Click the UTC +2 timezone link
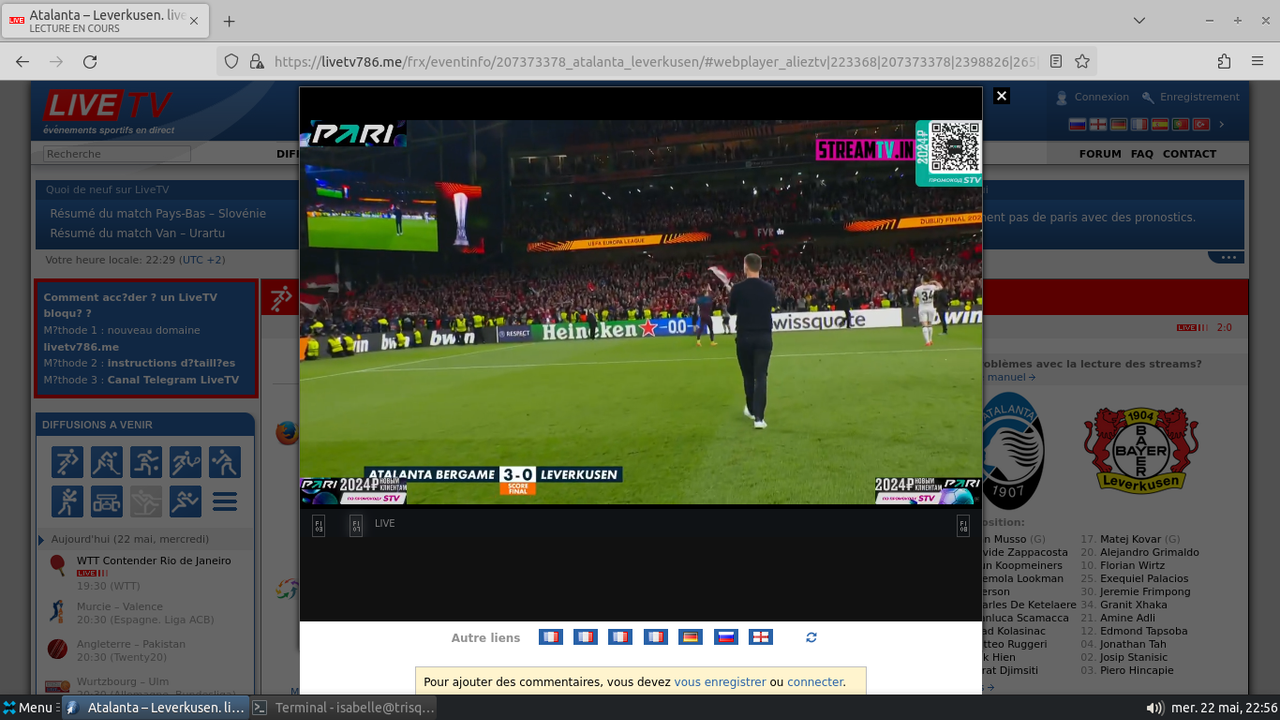This screenshot has height=720, width=1280. click(x=203, y=260)
